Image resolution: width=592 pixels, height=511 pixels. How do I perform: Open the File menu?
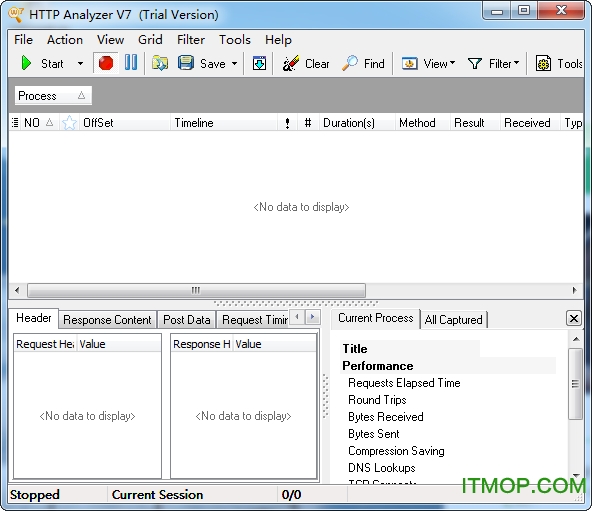pyautogui.click(x=23, y=40)
